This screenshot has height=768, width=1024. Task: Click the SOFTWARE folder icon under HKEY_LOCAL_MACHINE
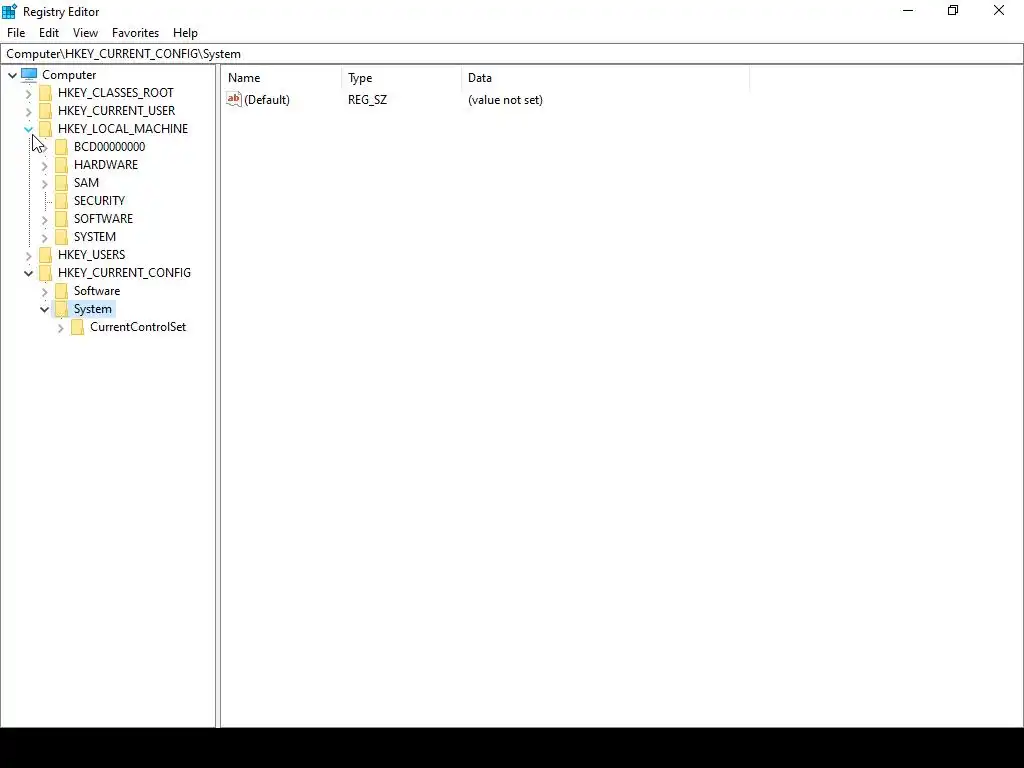61,219
